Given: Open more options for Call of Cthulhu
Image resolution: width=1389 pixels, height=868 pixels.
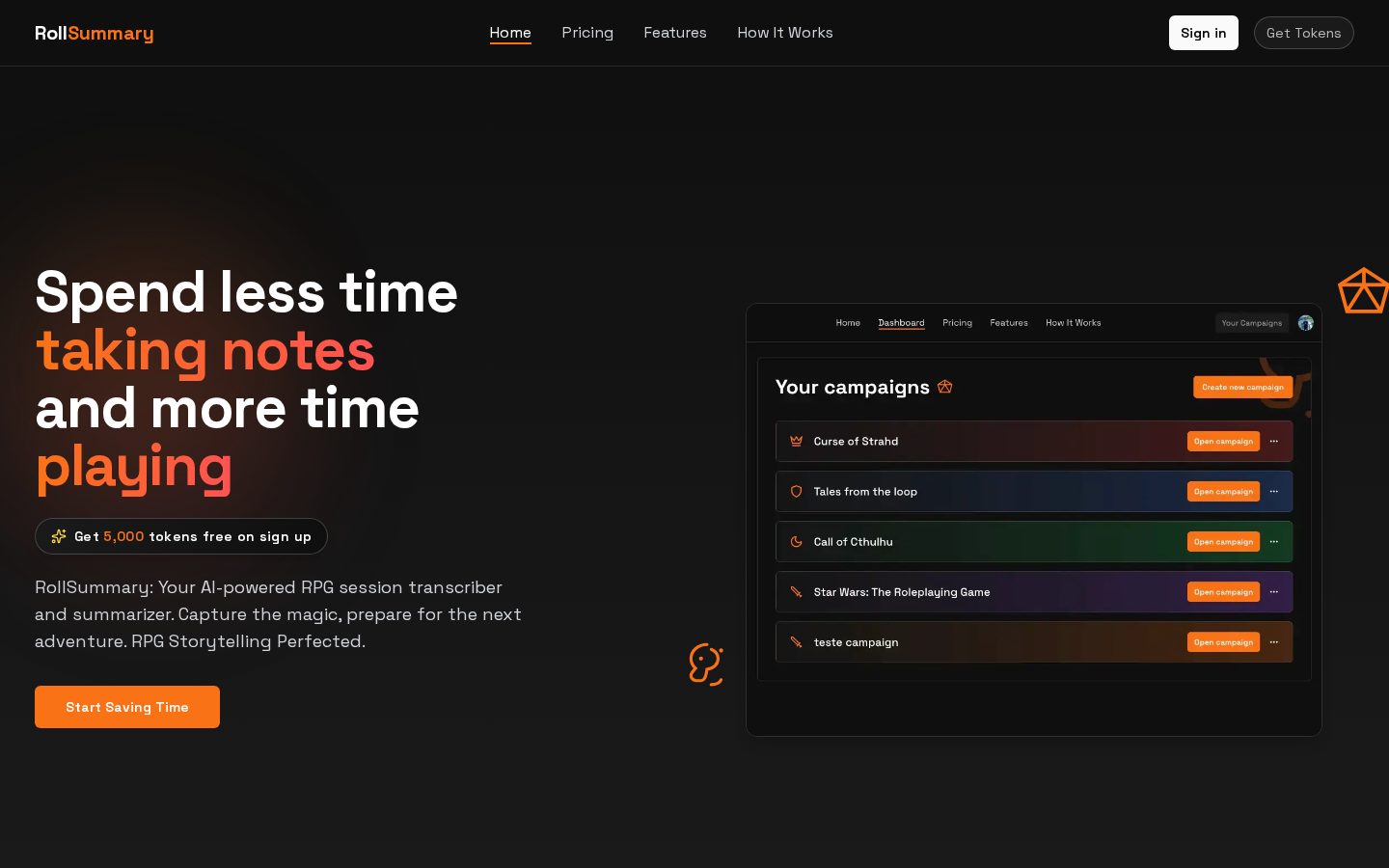Looking at the screenshot, I should pyautogui.click(x=1274, y=542).
